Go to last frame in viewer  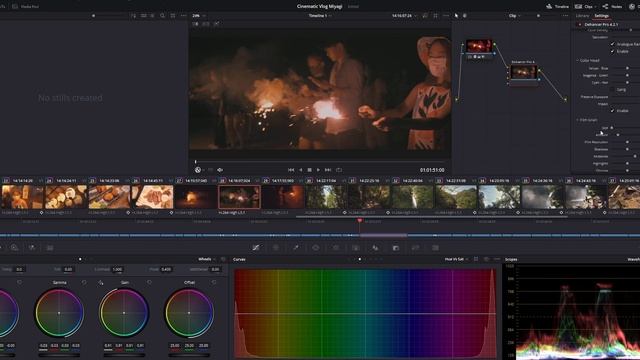pos(328,170)
